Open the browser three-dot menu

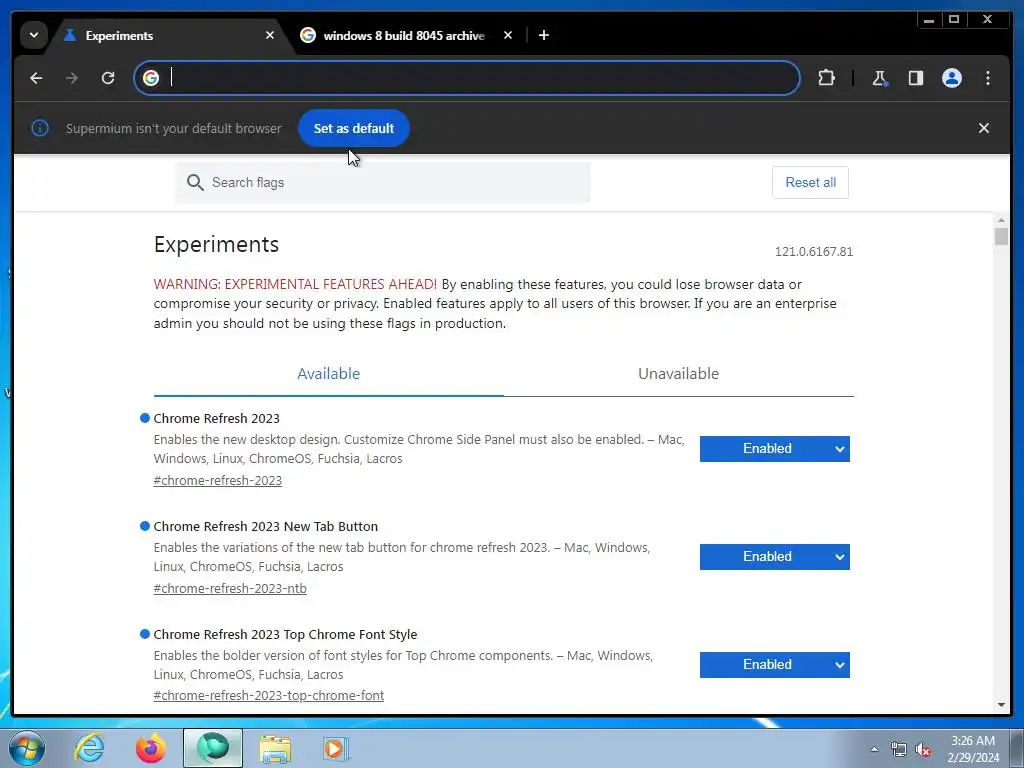(987, 78)
